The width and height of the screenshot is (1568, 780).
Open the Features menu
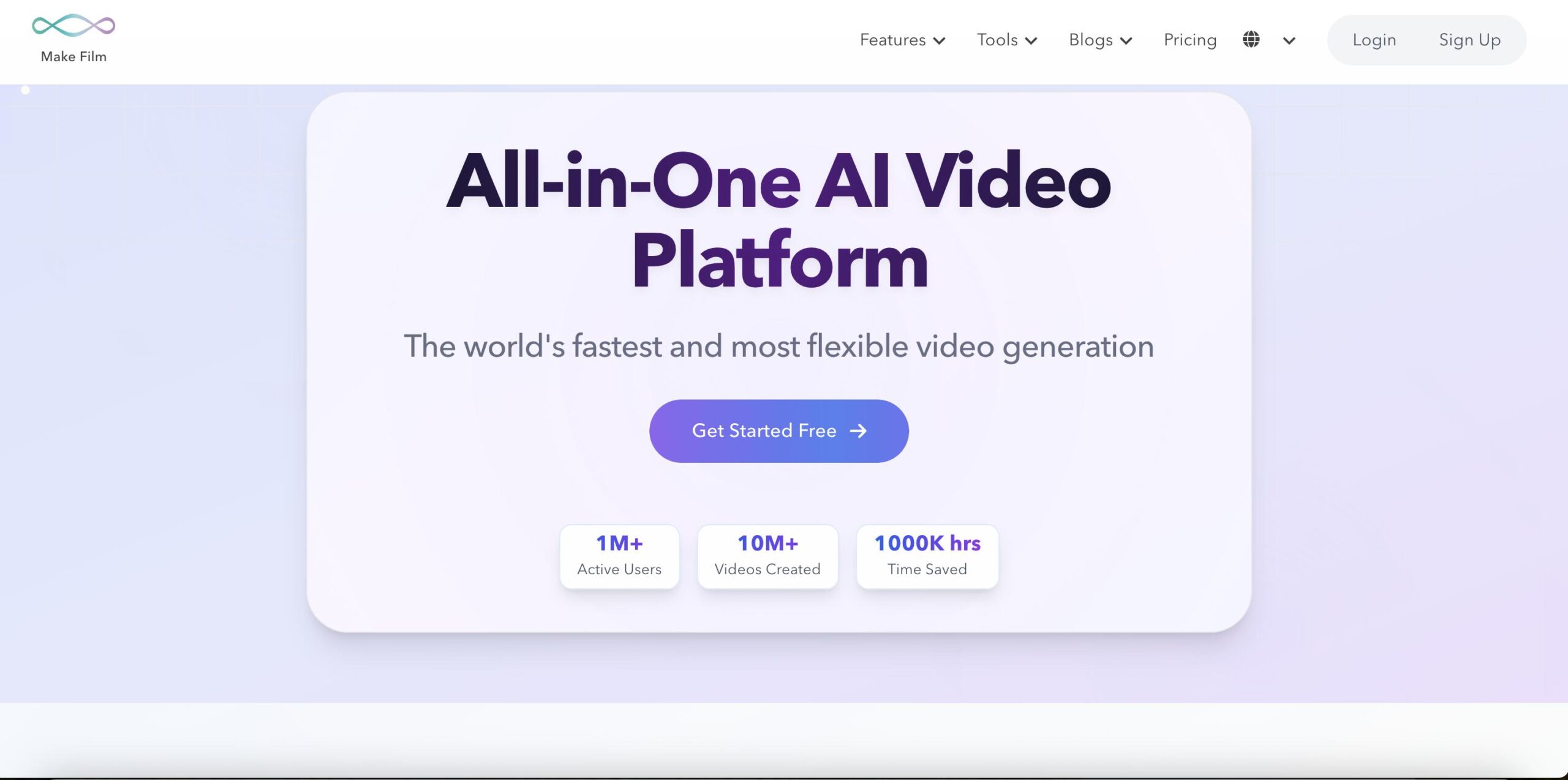click(892, 40)
